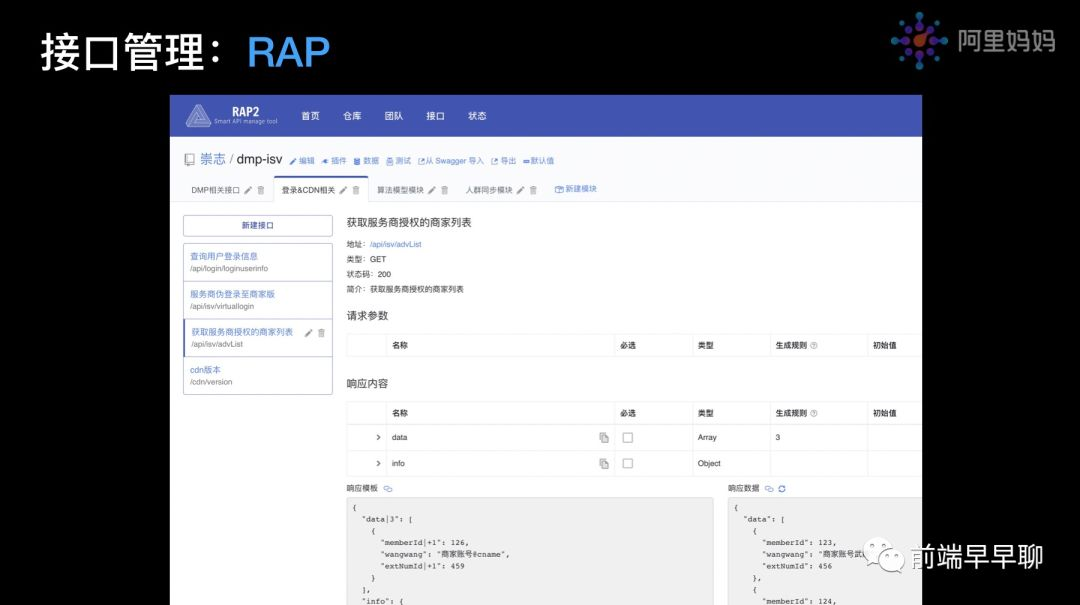Edit the 获取服务商授权的商家列表 interface via pencil icon

(x=309, y=333)
